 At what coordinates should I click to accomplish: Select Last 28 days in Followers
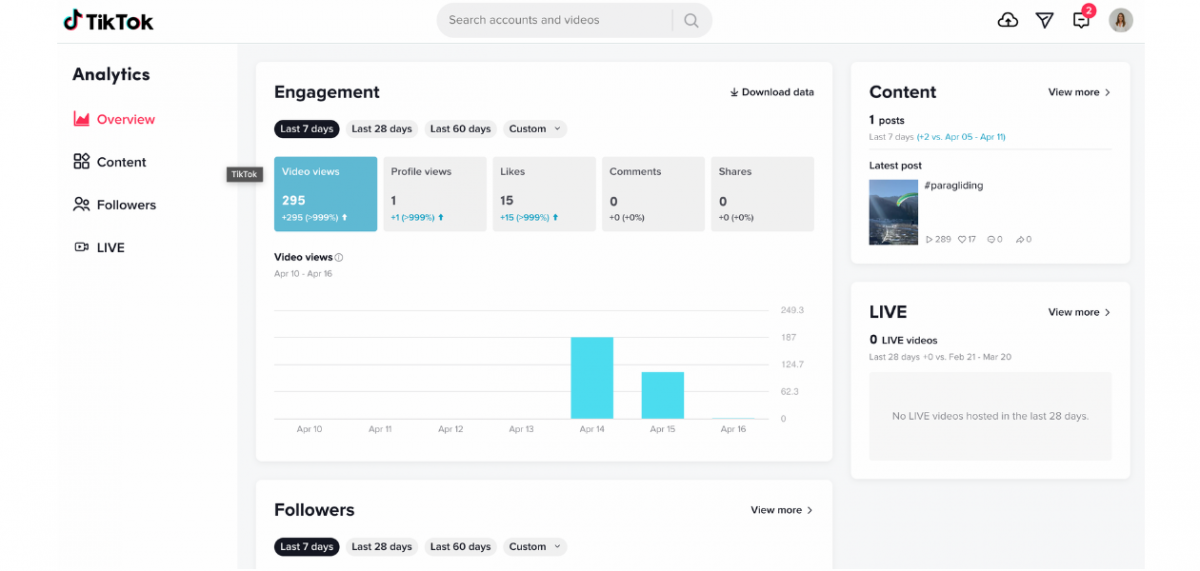(x=382, y=547)
